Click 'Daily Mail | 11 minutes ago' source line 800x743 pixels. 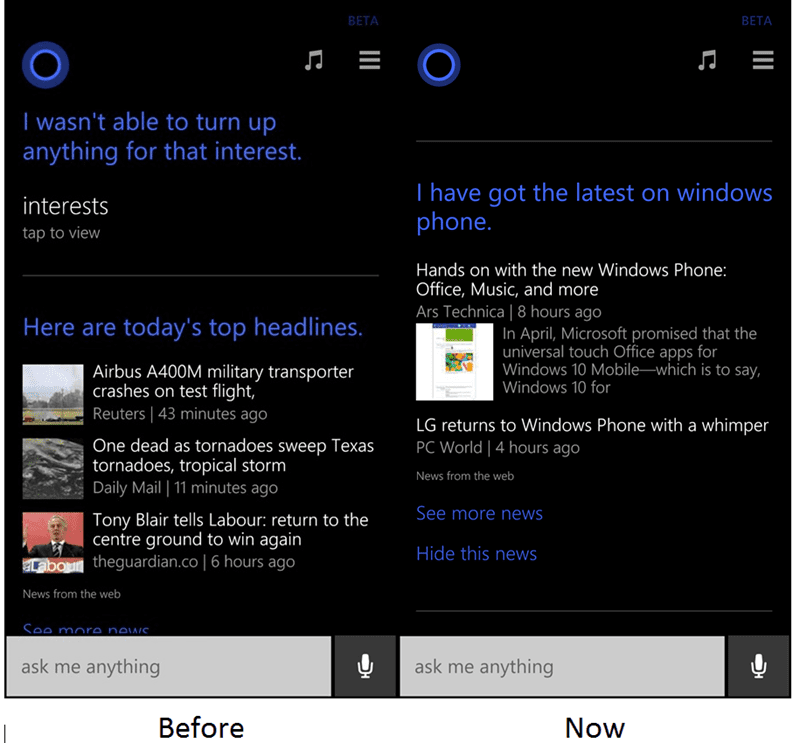click(x=185, y=488)
